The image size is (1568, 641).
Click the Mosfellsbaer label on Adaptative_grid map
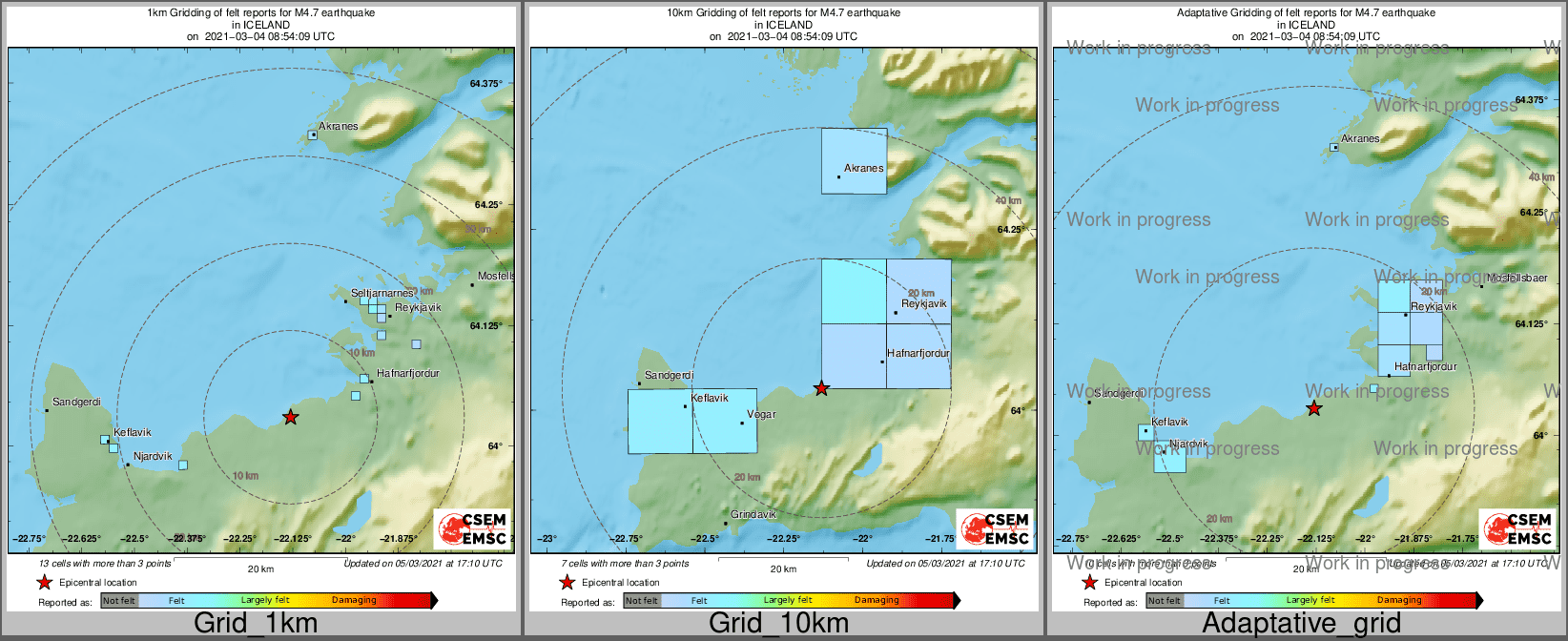click(1517, 278)
